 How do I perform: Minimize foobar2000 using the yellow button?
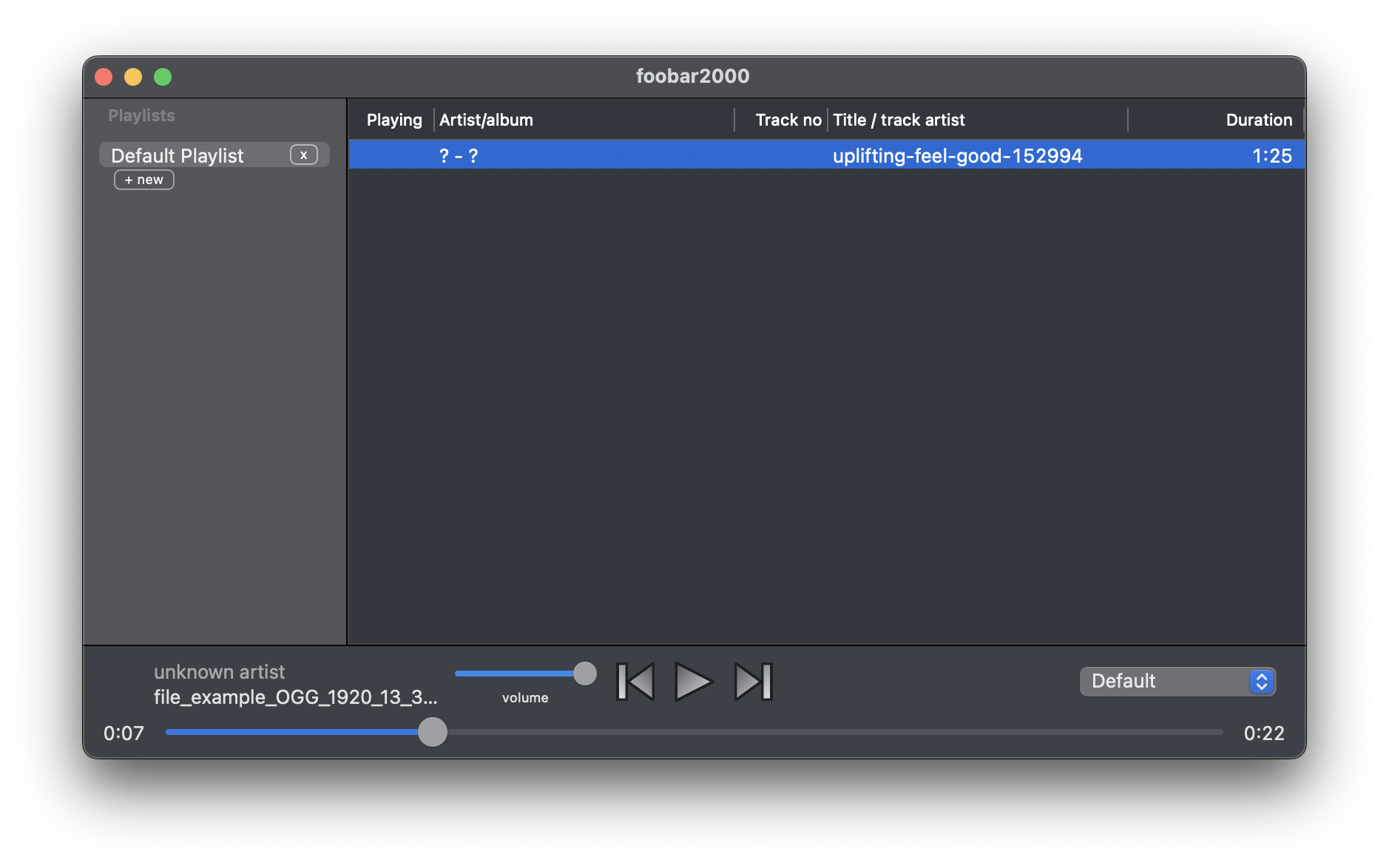[x=133, y=77]
